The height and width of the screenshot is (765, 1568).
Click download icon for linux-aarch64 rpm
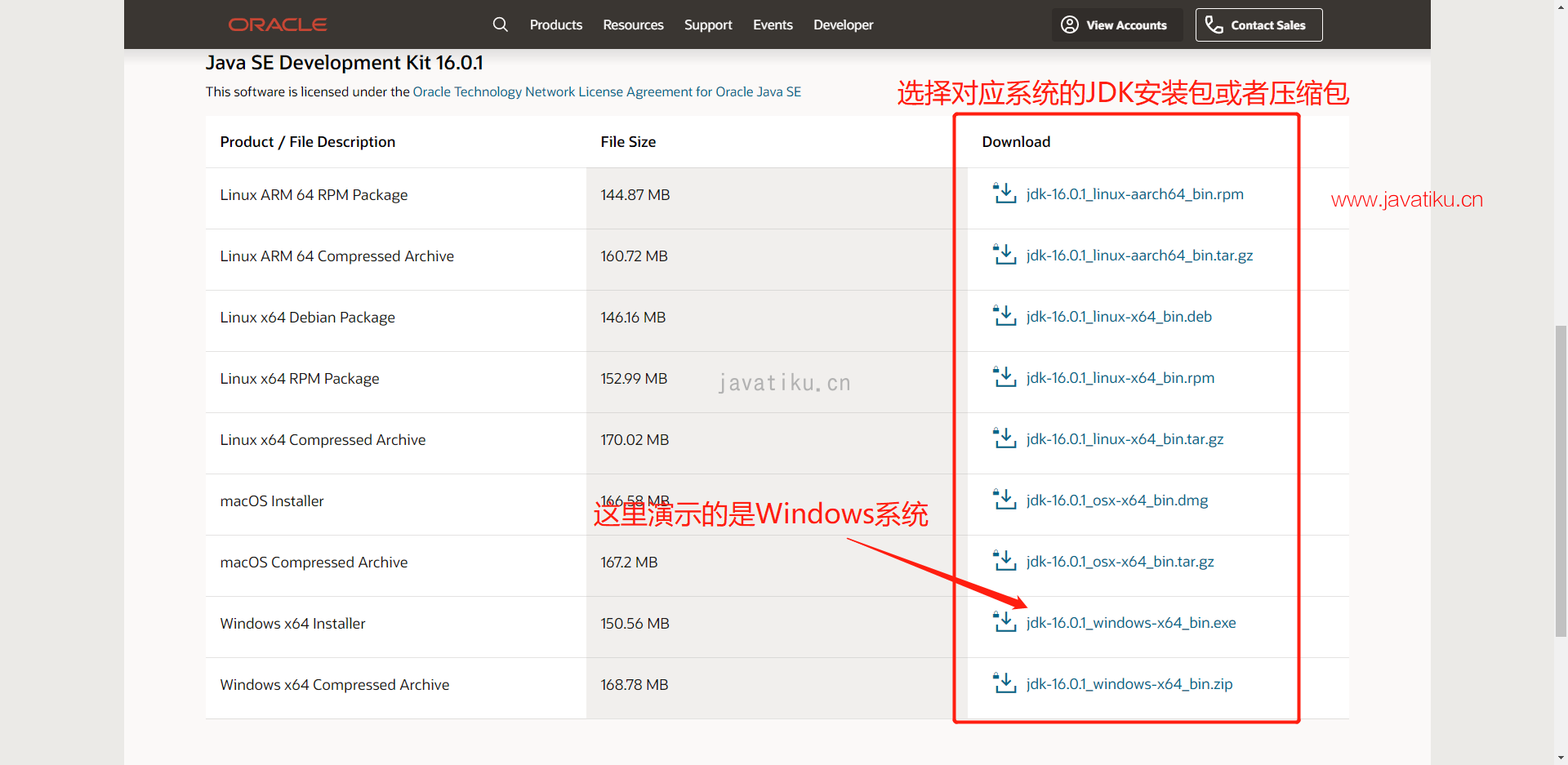[1004, 193]
